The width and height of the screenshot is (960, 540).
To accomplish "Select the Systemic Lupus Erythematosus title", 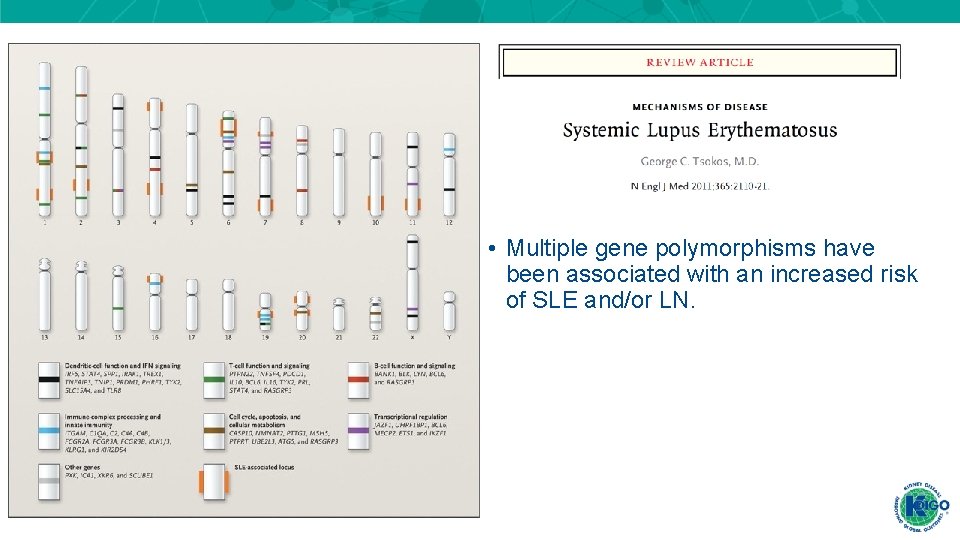I will pos(700,130).
